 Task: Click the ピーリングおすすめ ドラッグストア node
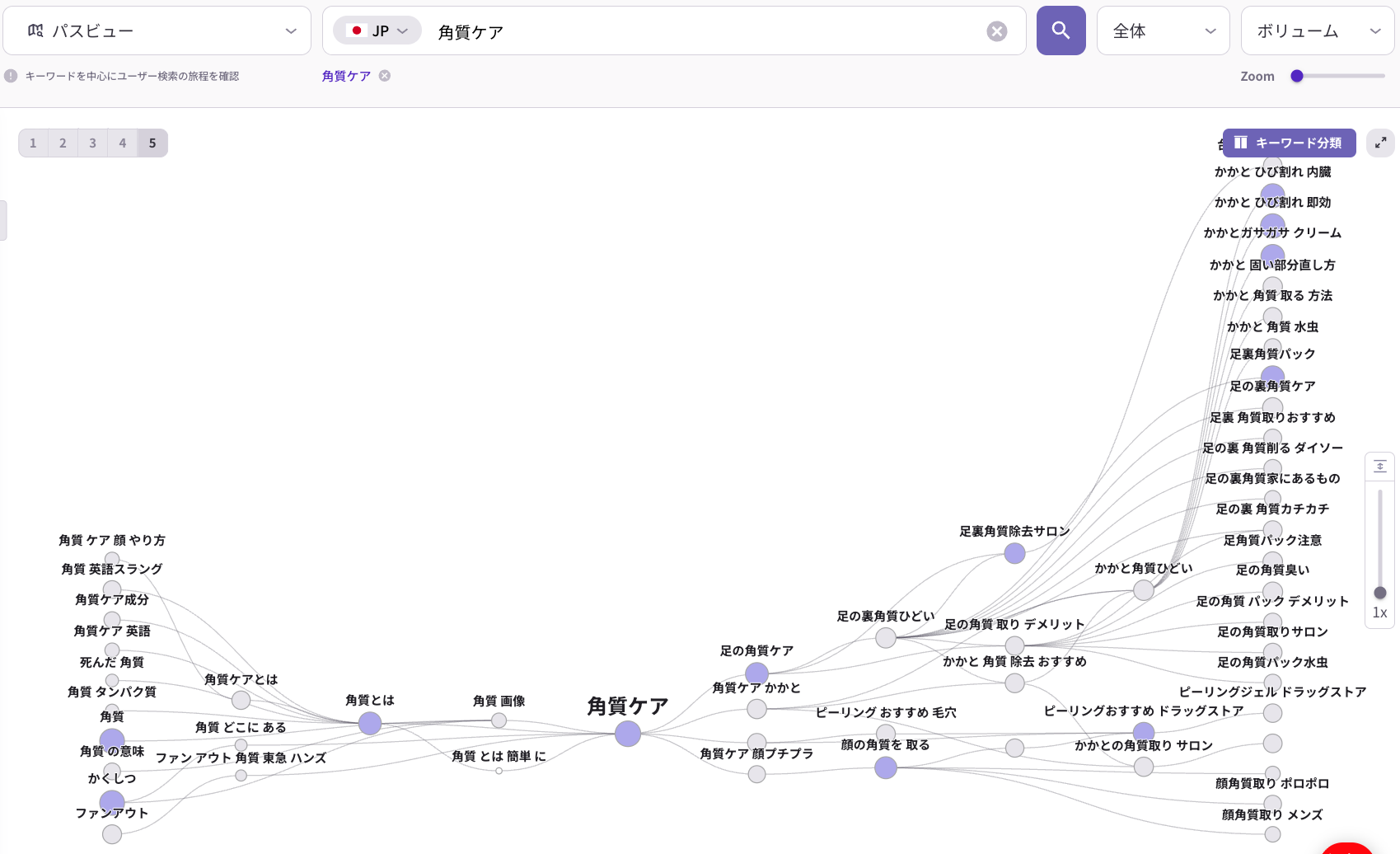click(x=1144, y=732)
